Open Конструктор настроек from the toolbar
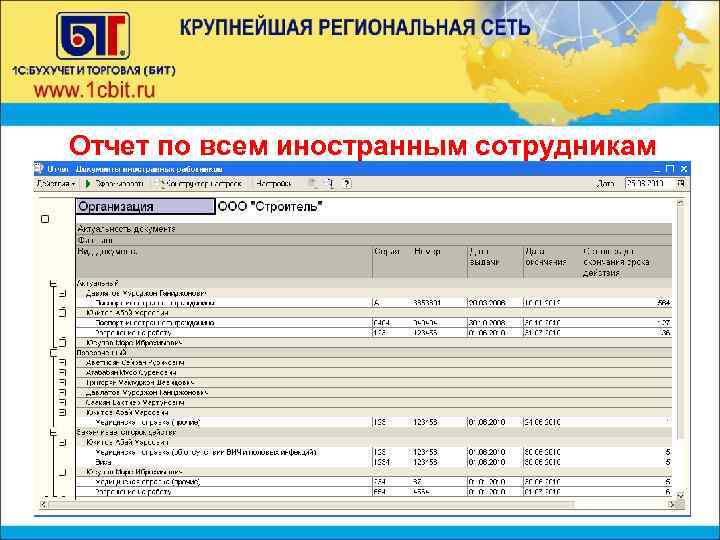The height and width of the screenshot is (540, 720). 201,184
